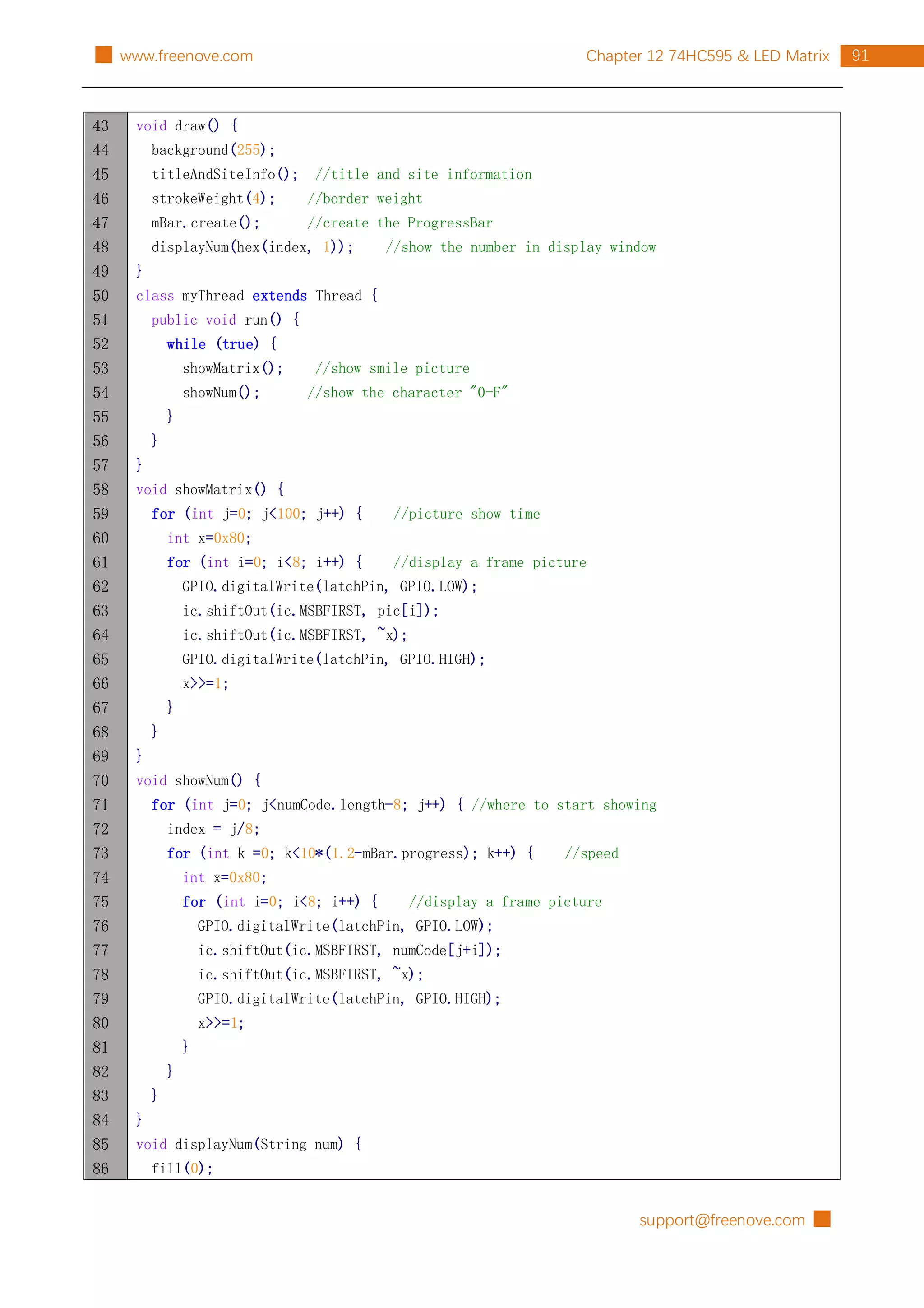Click the line 'class myThread extends Thread {'

[x=257, y=295]
